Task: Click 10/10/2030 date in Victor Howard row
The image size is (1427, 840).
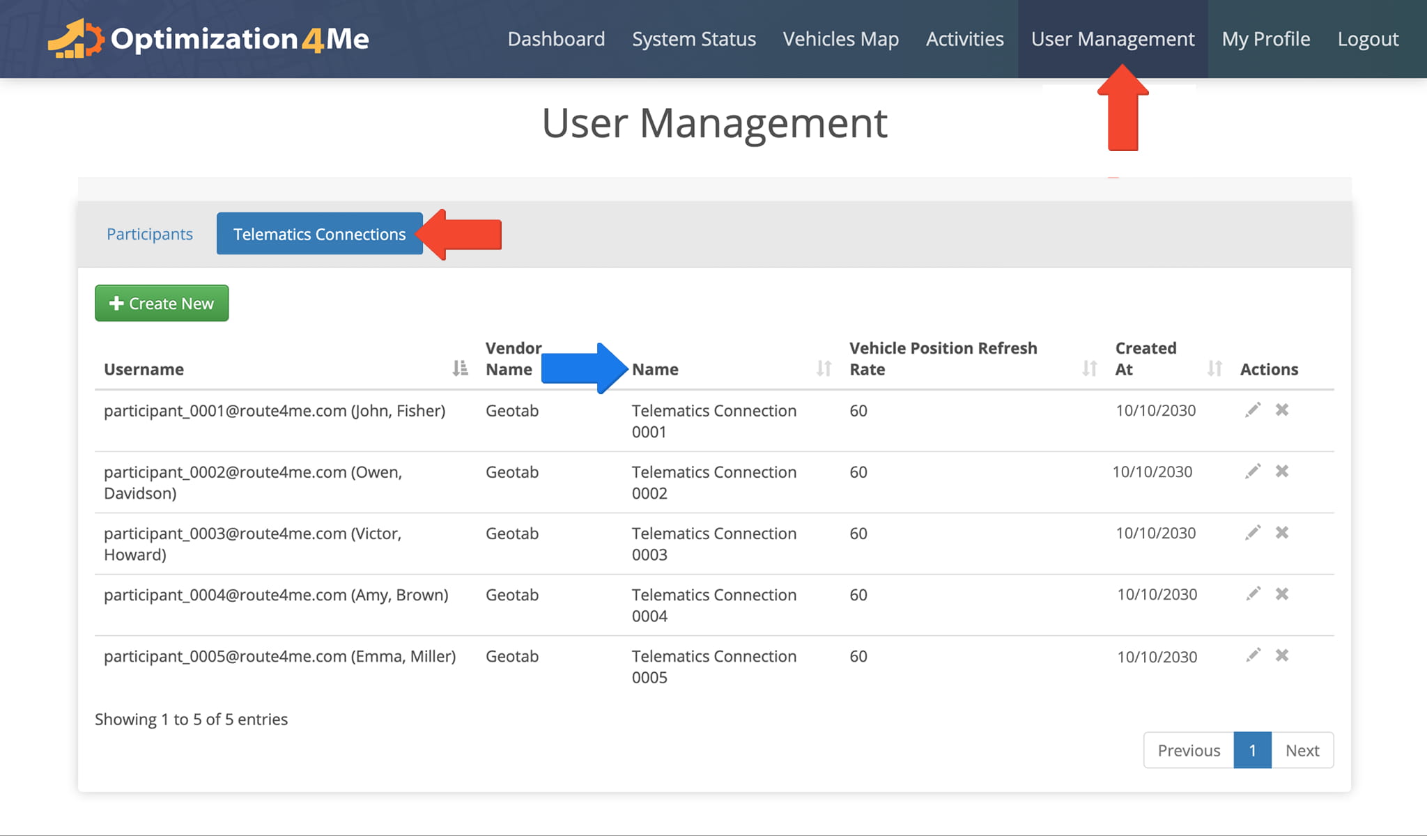Action: point(1156,533)
